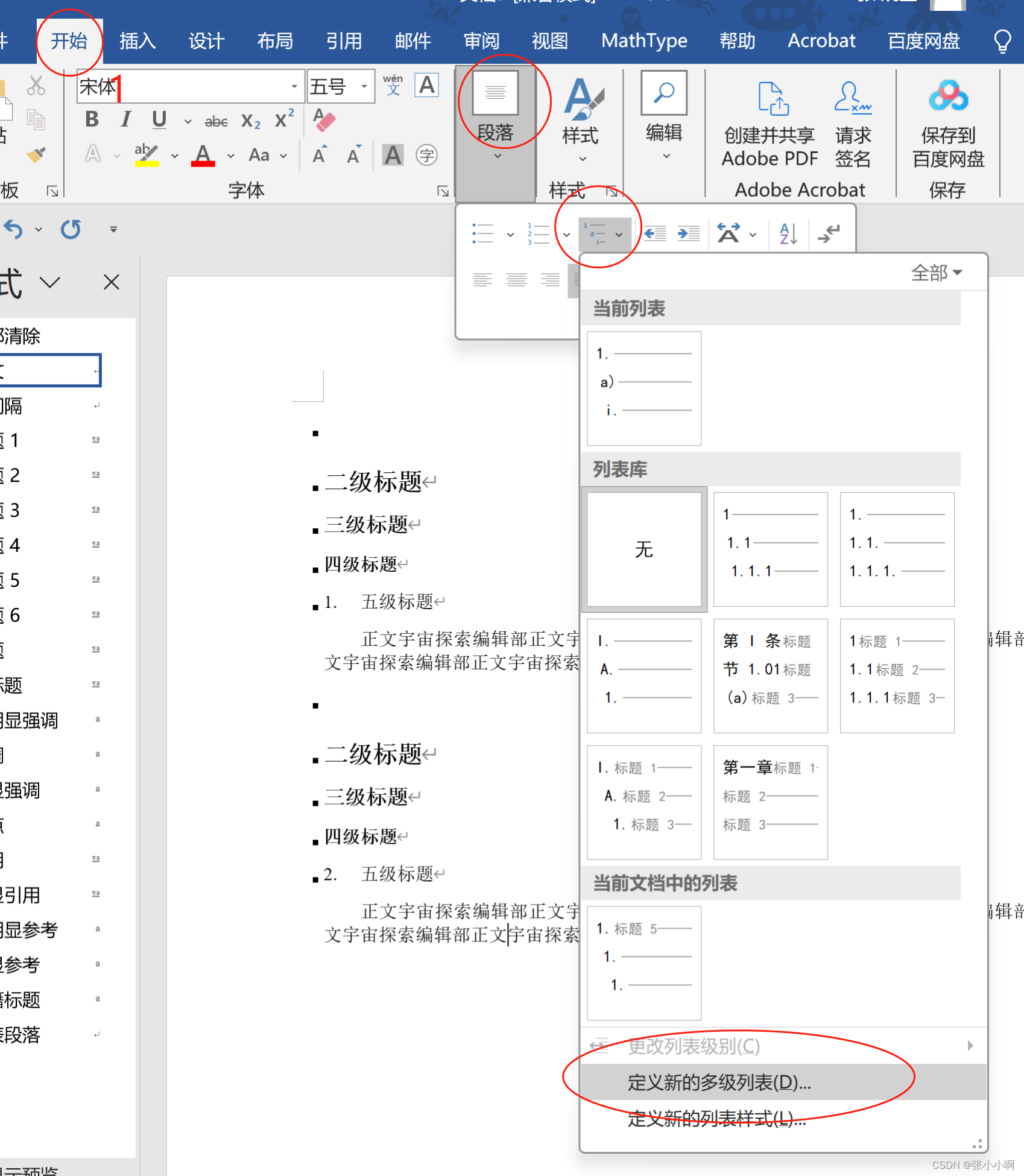Choose the 无 list library option
Image resolution: width=1024 pixels, height=1176 pixels.
(x=644, y=549)
